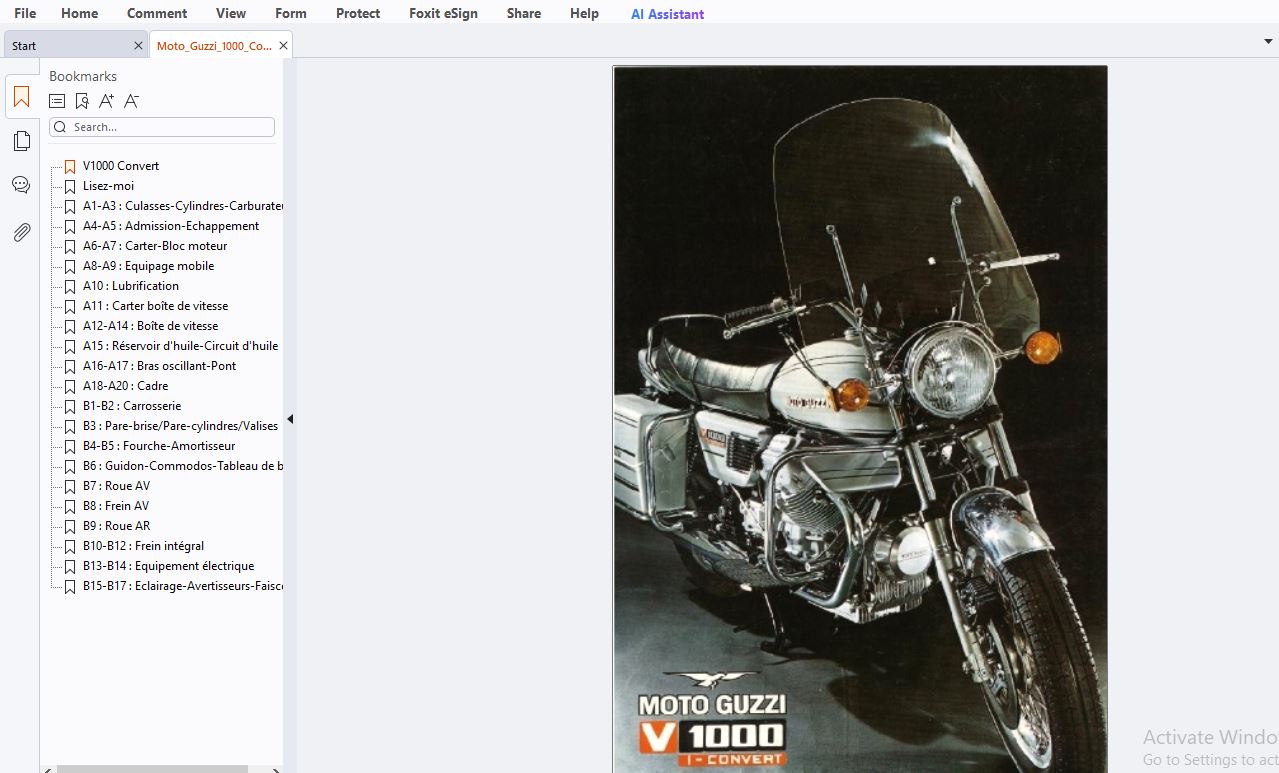Go to bookmark B7 : Roue AV
1279x773 pixels.
pyautogui.click(x=116, y=486)
